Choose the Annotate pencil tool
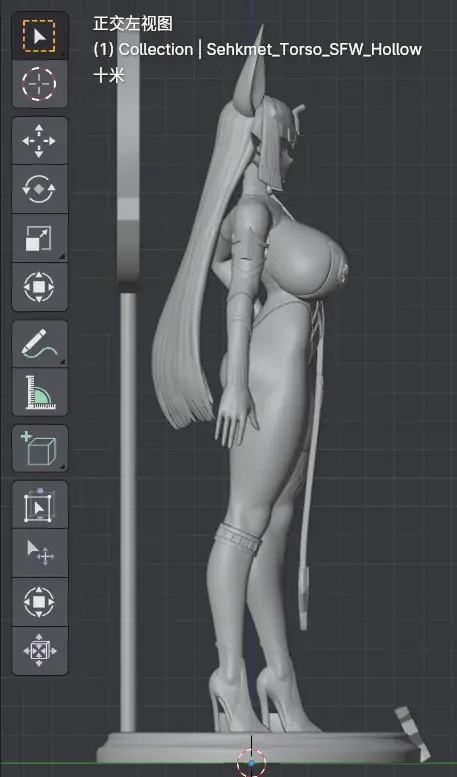Viewport: 457px width, 777px height. point(39,343)
